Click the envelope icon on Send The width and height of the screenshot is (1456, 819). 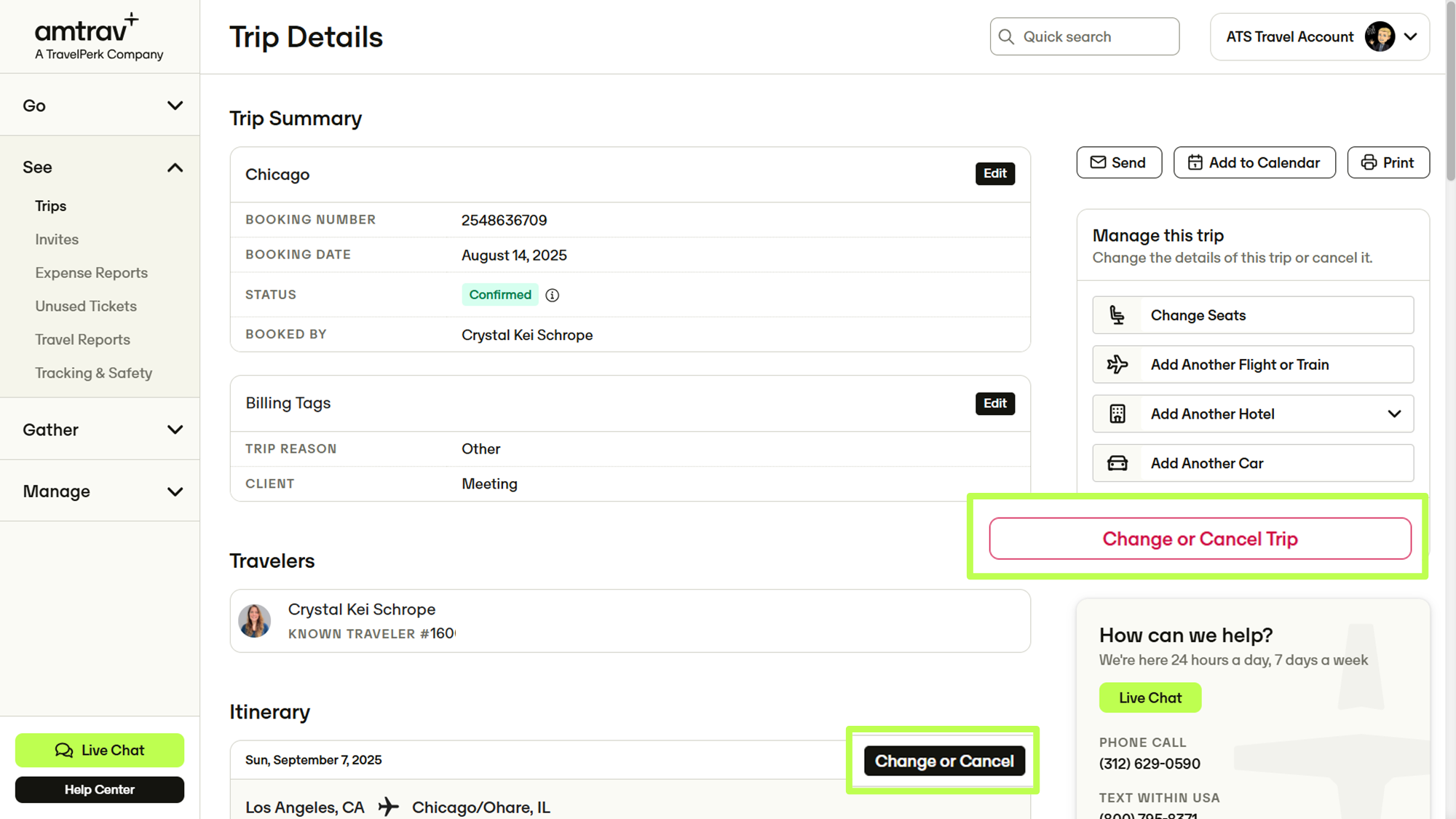(1098, 162)
